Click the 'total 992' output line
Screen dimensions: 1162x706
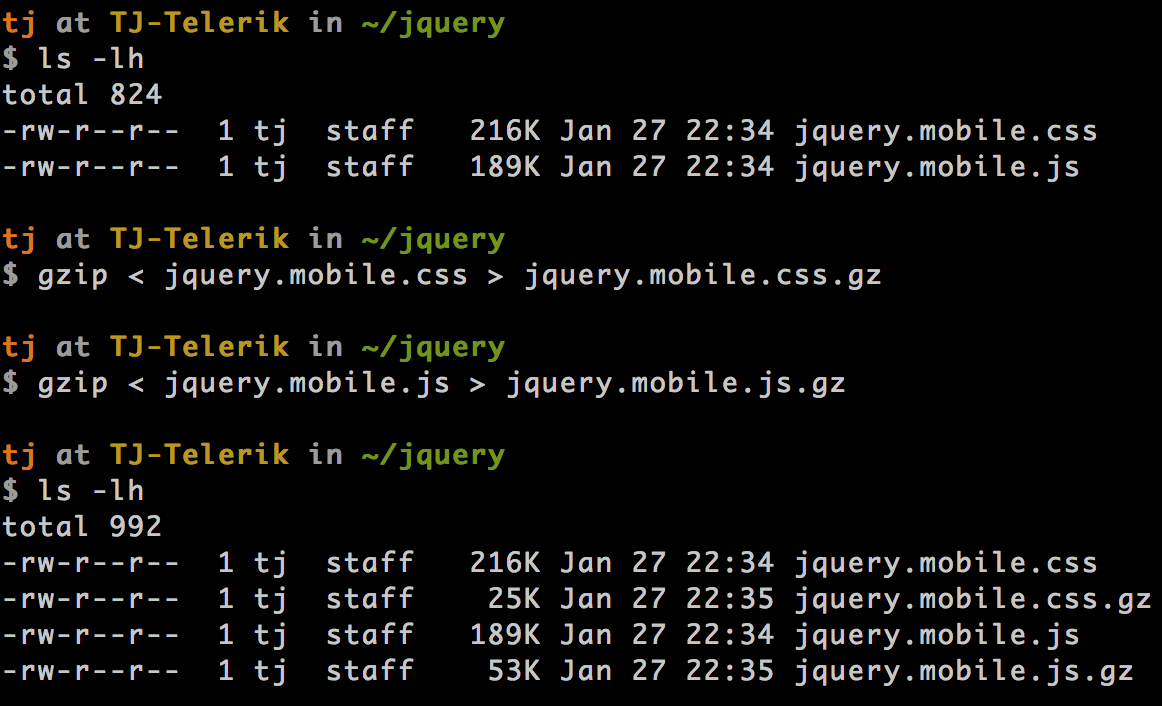click(x=82, y=527)
